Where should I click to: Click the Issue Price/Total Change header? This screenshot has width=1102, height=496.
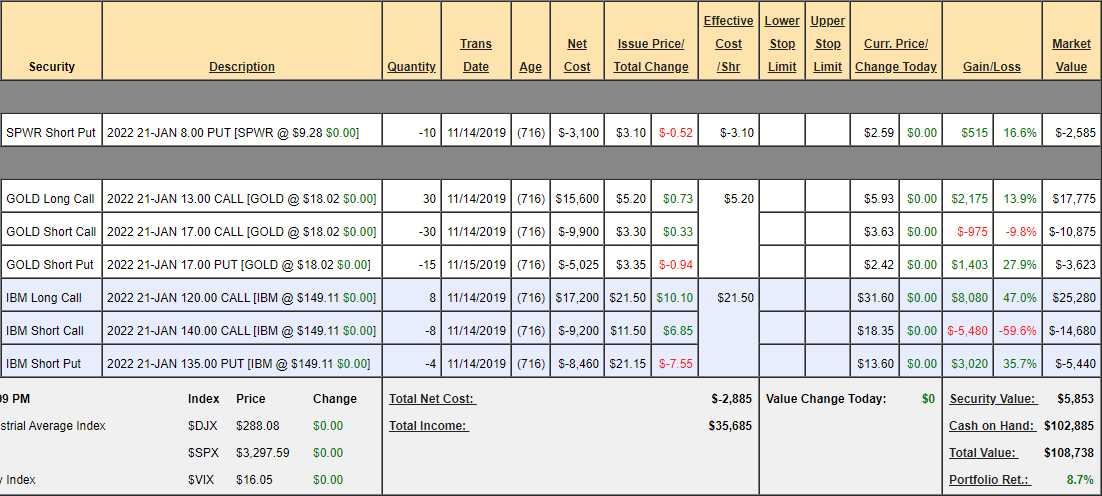pos(652,56)
